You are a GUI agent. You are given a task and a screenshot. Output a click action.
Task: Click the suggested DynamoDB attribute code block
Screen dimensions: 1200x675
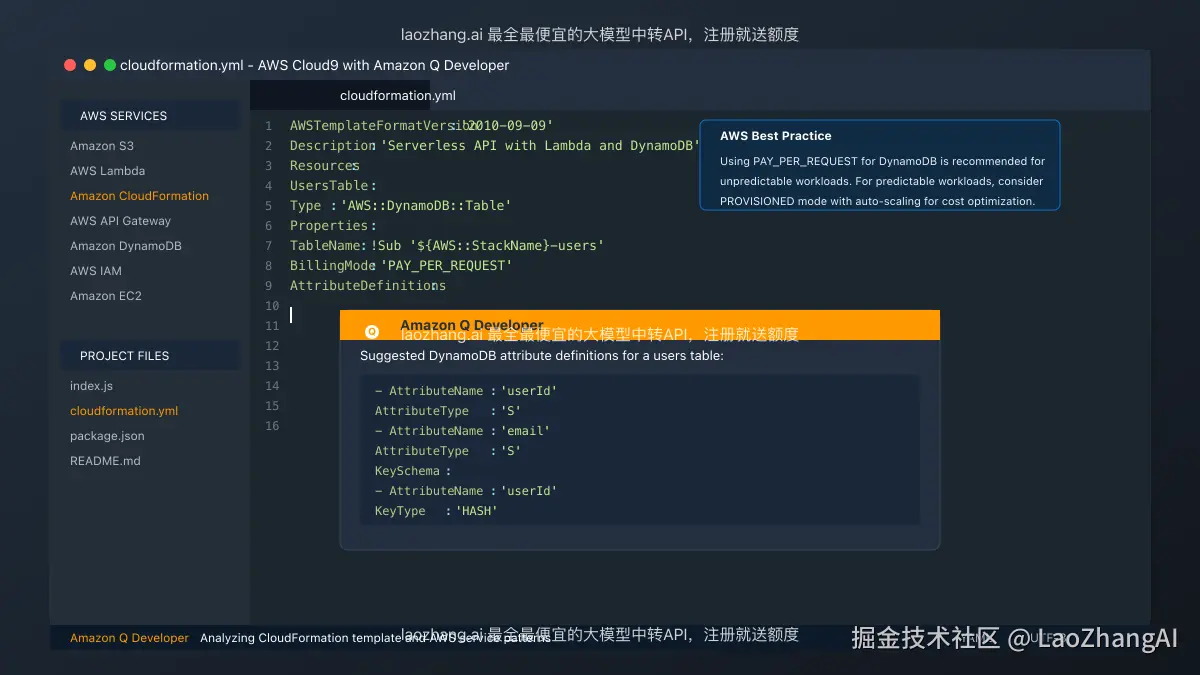[640, 450]
